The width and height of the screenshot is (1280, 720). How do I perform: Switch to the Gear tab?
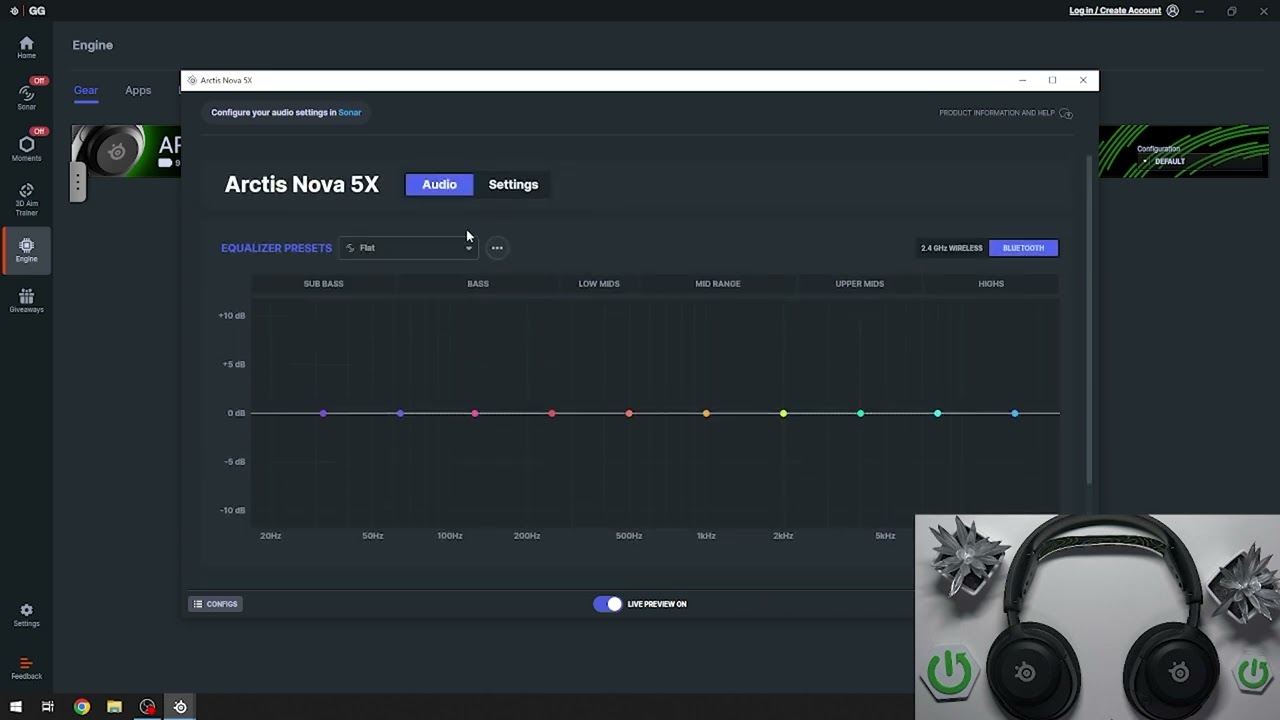coord(86,90)
